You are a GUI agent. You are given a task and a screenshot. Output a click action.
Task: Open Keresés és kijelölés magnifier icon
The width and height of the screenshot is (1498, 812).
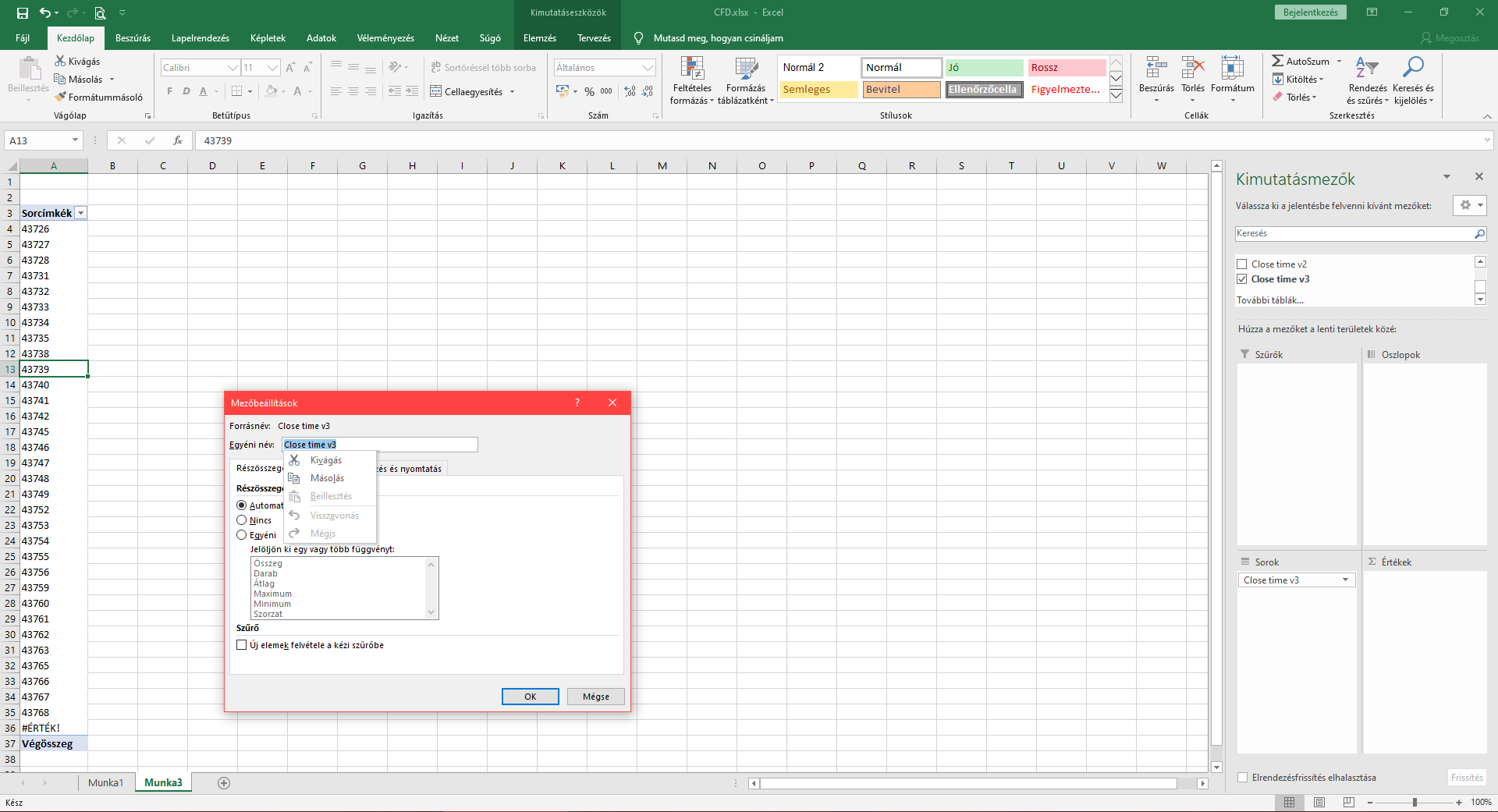[1413, 68]
